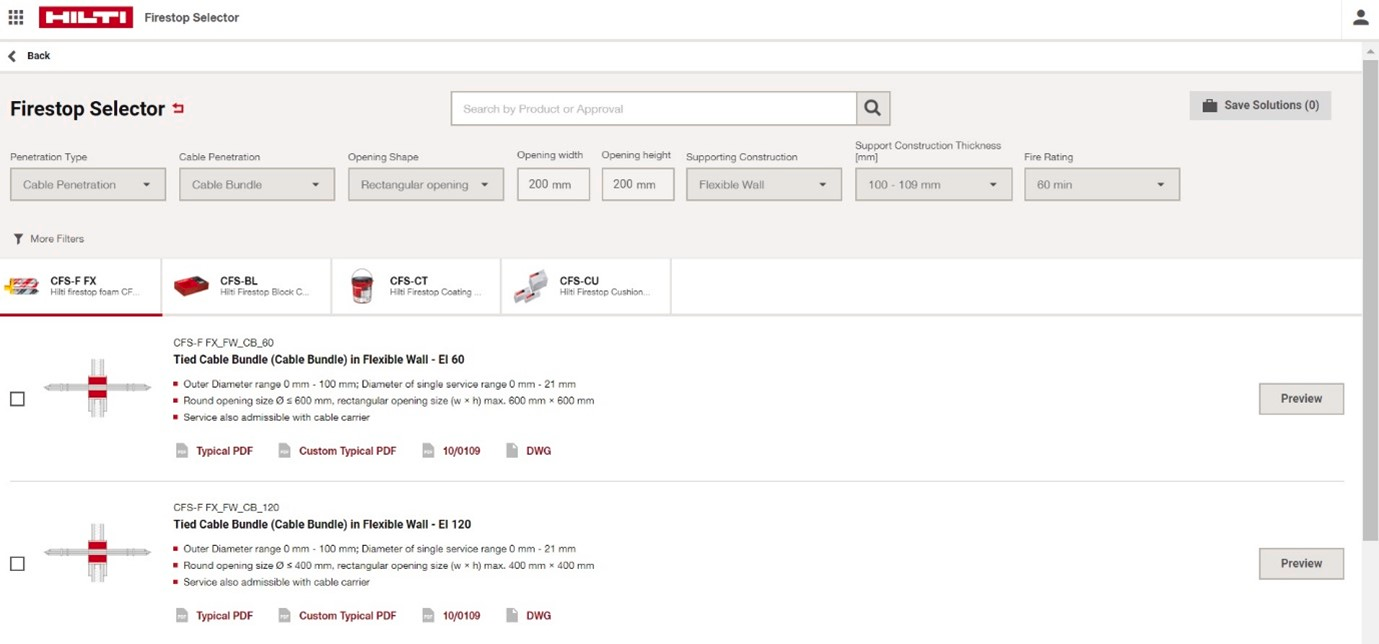Click the briefcase icon in Save Solutions

(1209, 105)
